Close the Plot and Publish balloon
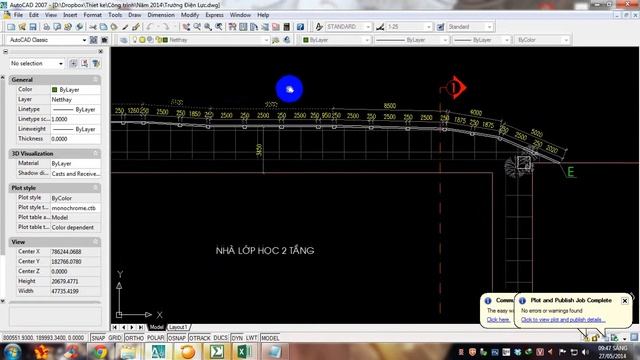Viewport: 640px width, 360px height. pos(624,301)
